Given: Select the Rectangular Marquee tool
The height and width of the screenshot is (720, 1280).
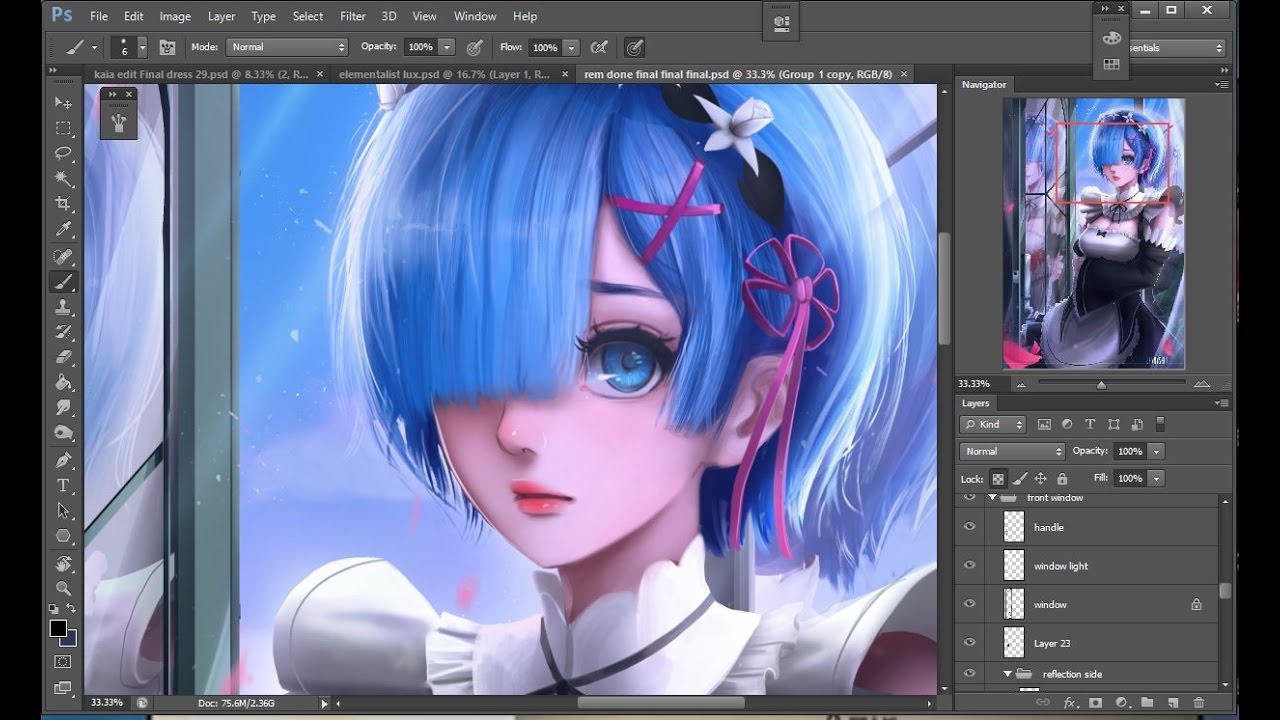Looking at the screenshot, I should click(x=63, y=129).
